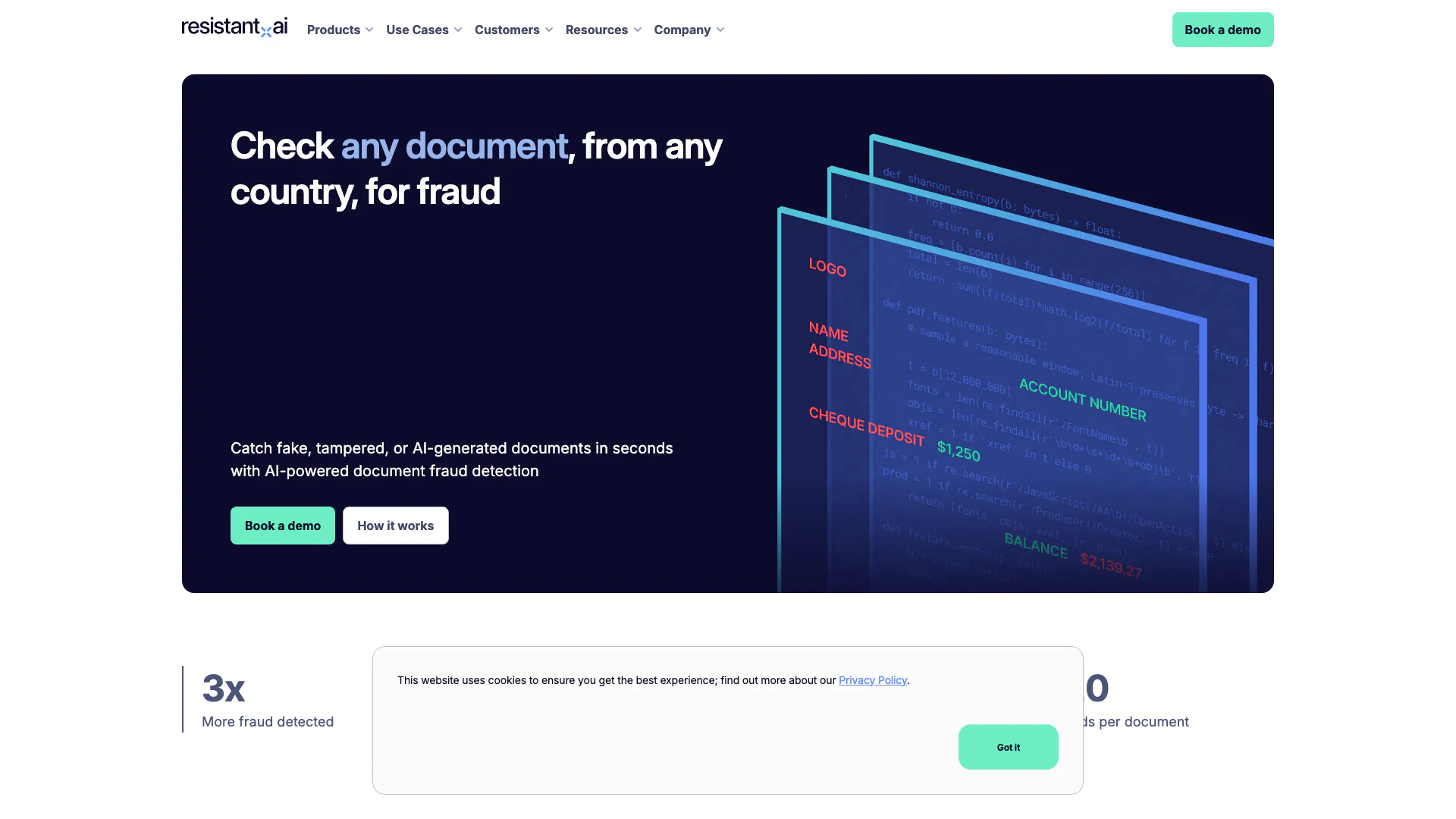The width and height of the screenshot is (1456, 819).
Task: Click Book a demo in hero section
Action: click(282, 526)
